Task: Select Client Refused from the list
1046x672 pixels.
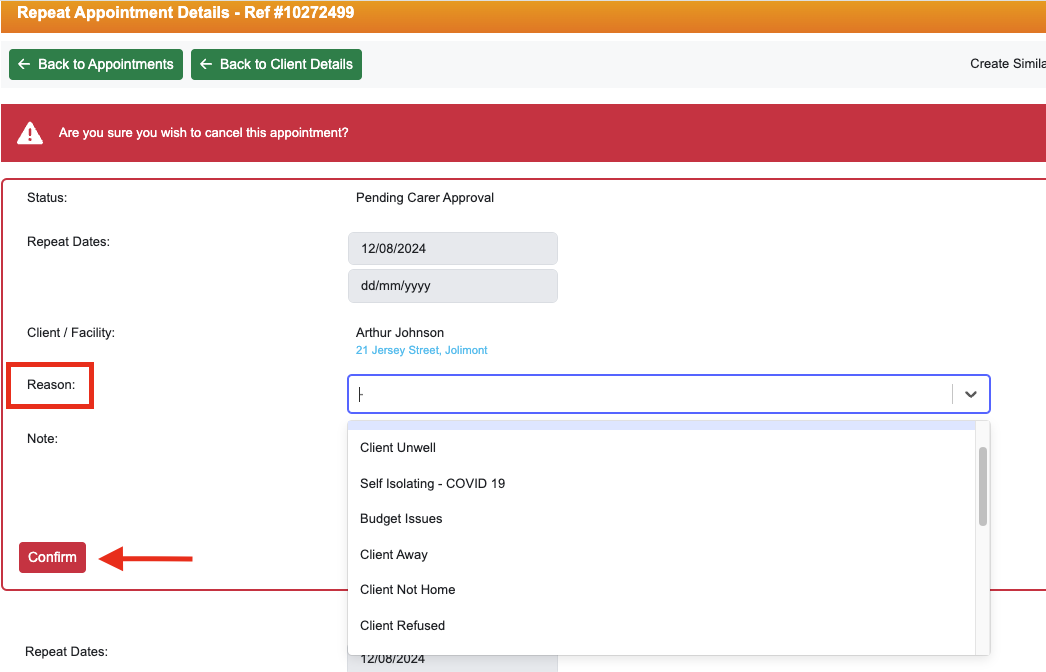Action: [402, 625]
